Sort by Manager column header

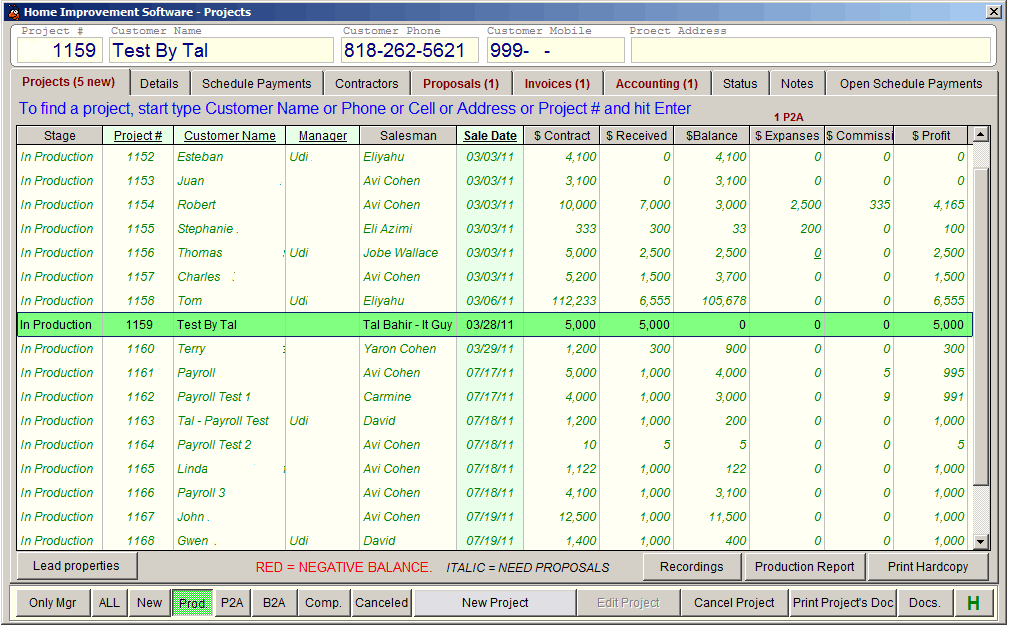pyautogui.click(x=323, y=136)
